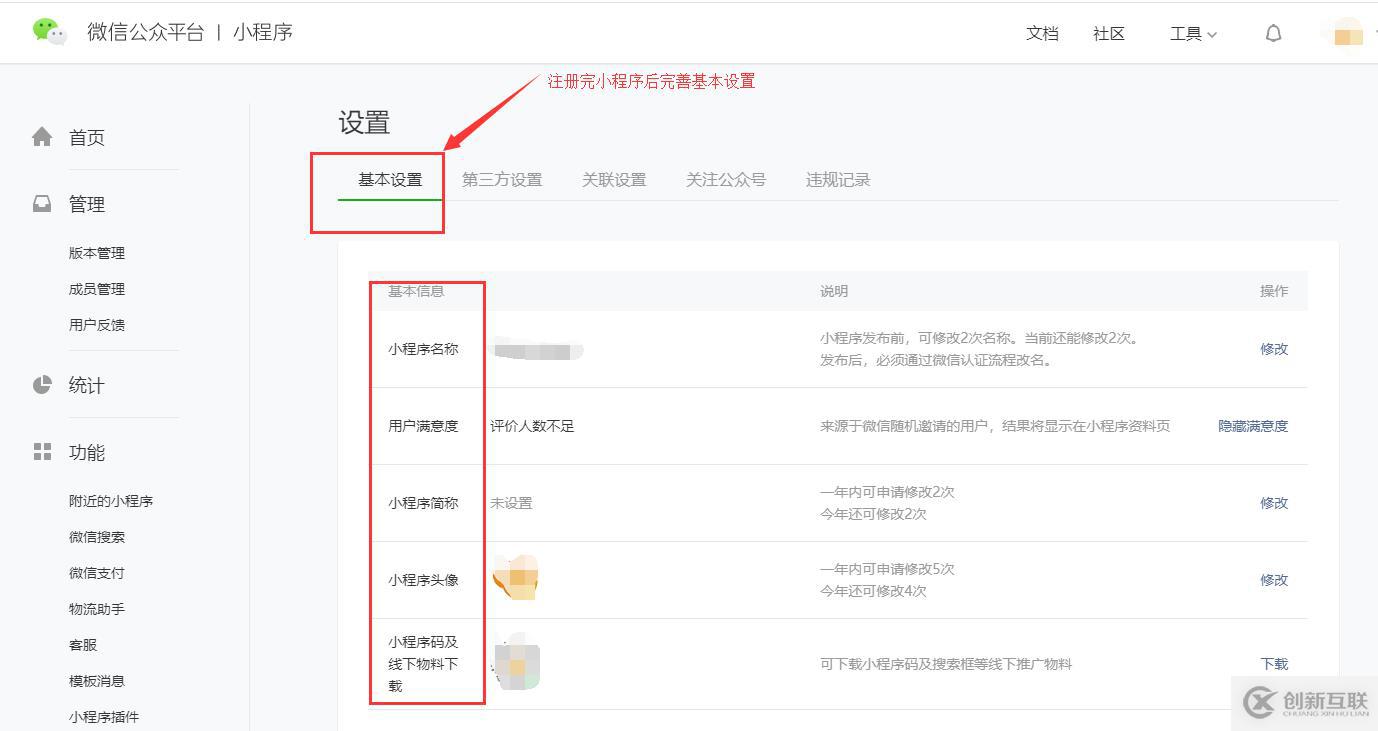Click 操作 column header

click(1274, 291)
